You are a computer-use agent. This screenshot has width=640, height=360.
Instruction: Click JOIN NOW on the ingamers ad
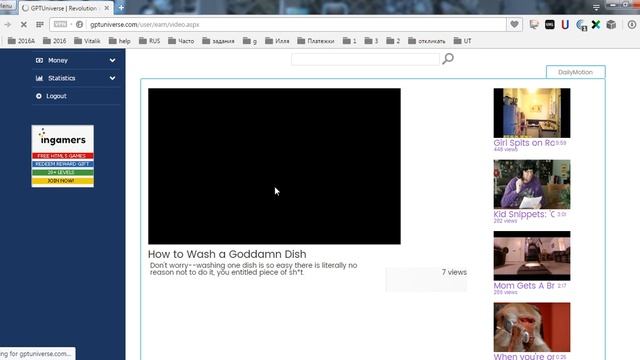(62, 181)
